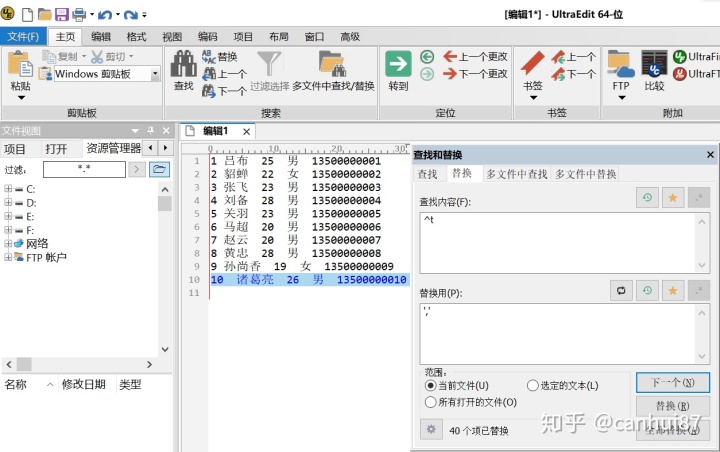The image size is (720, 452).
Task: Click the 比较 compare icon
Action: coord(654,64)
